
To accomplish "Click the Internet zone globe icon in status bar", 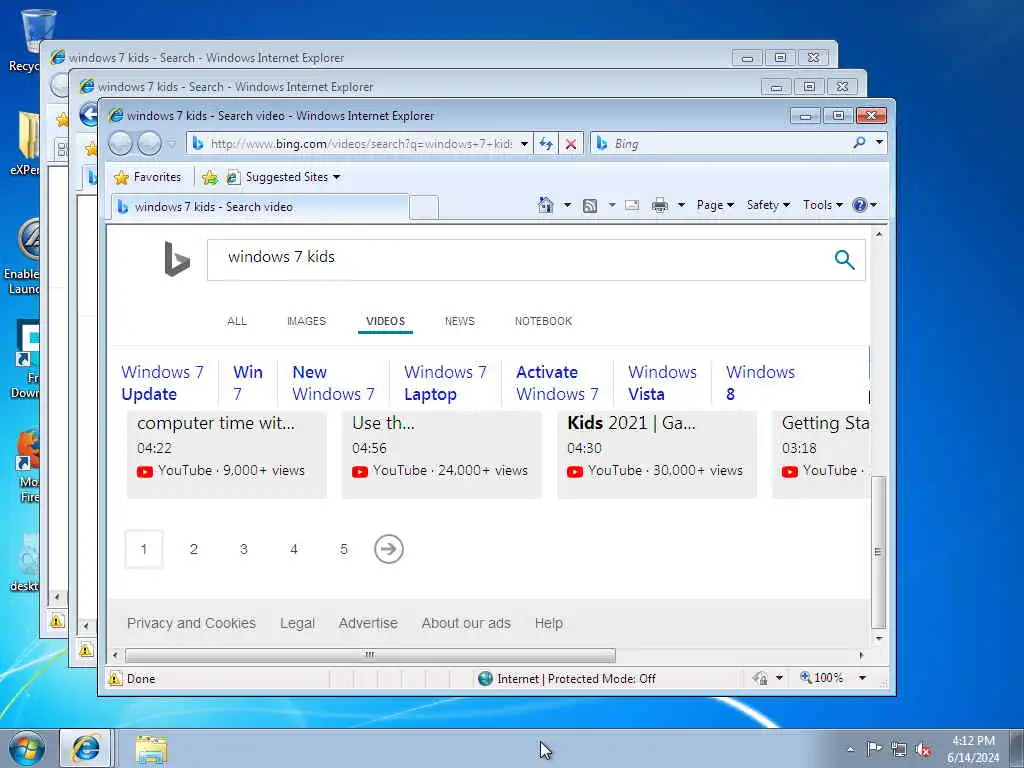I will point(485,679).
